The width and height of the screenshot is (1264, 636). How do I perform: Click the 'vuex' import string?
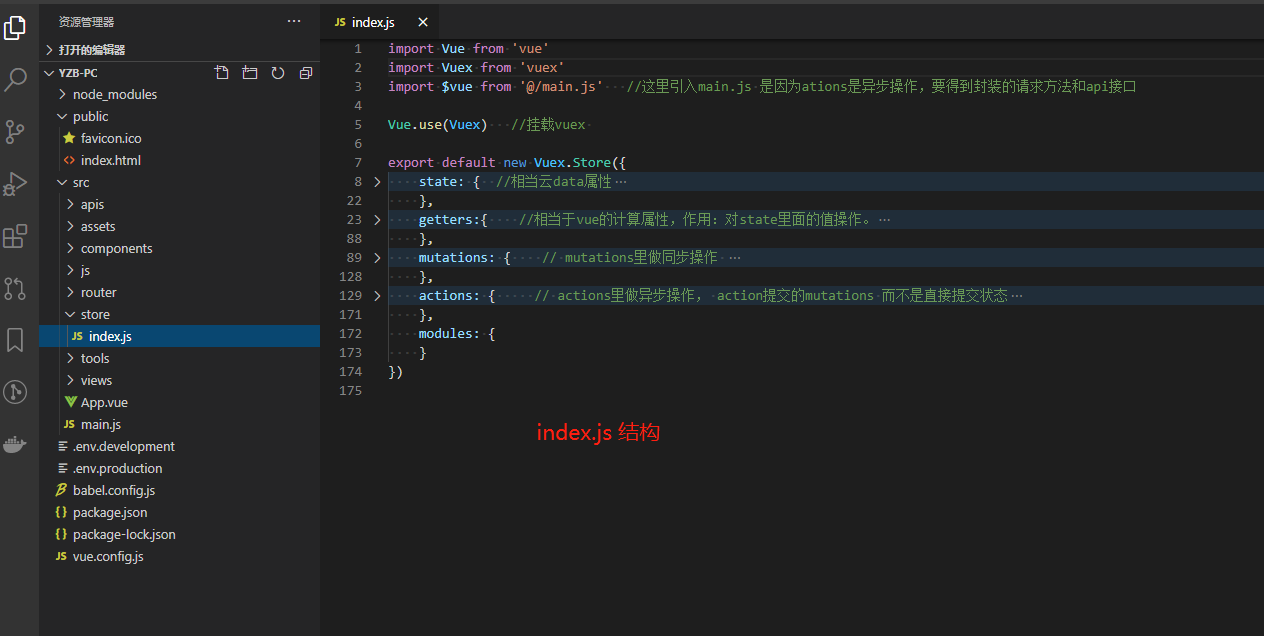coord(542,67)
